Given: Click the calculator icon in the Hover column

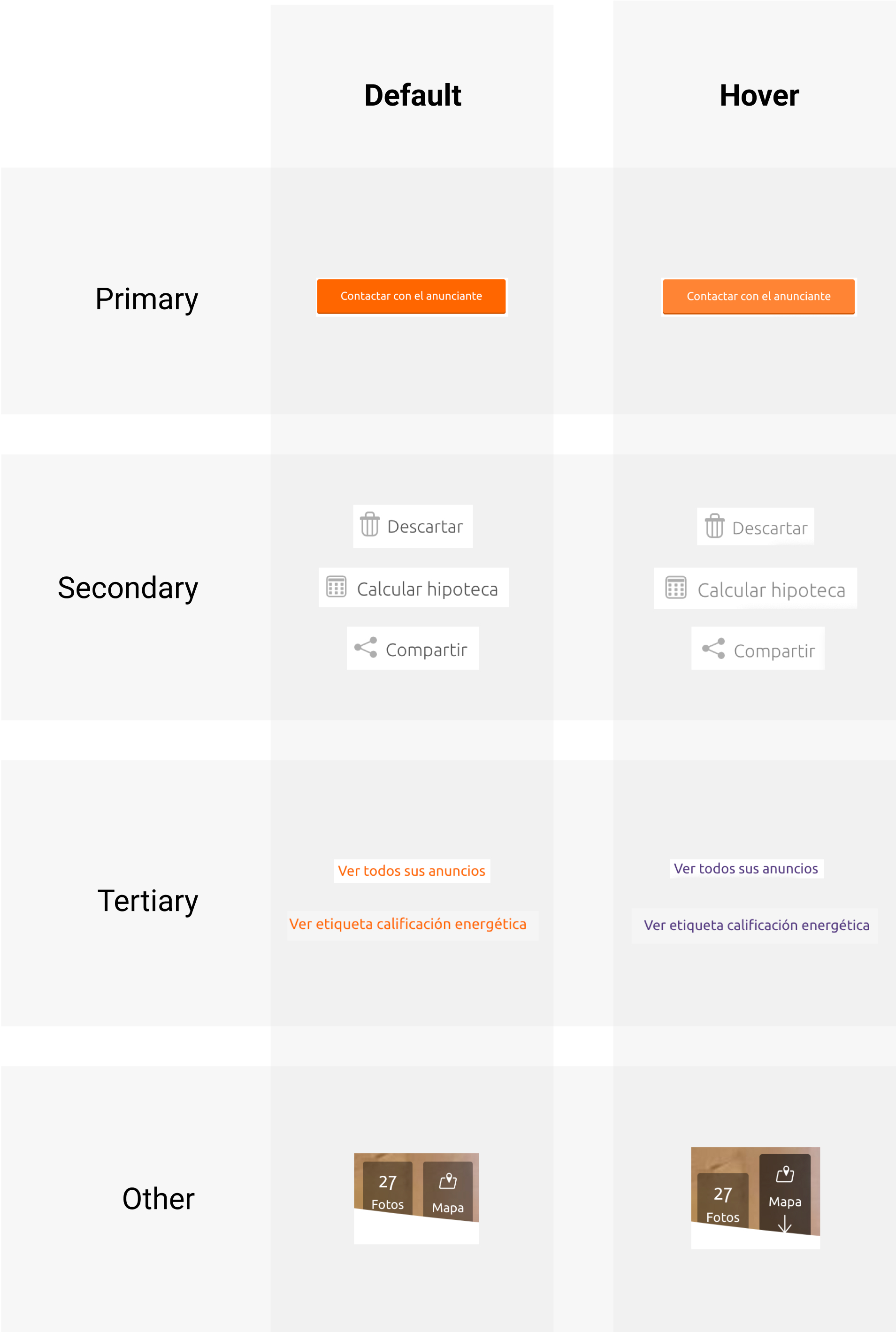Looking at the screenshot, I should pyautogui.click(x=675, y=588).
